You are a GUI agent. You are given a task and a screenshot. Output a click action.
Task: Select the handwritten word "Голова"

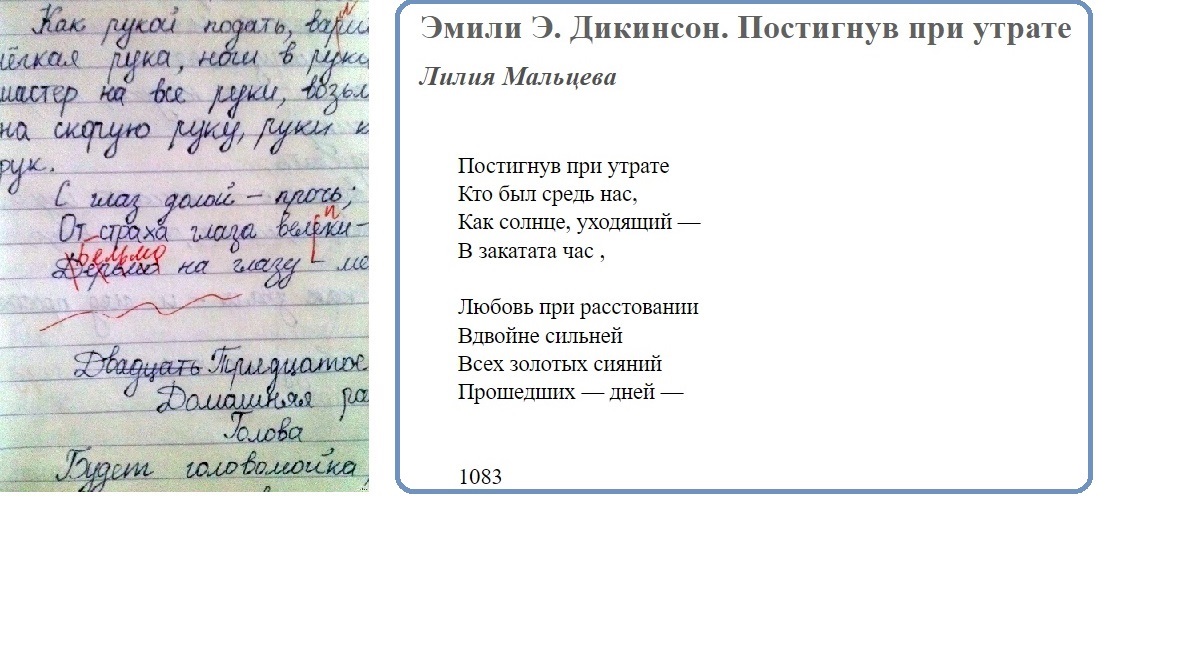(x=261, y=433)
